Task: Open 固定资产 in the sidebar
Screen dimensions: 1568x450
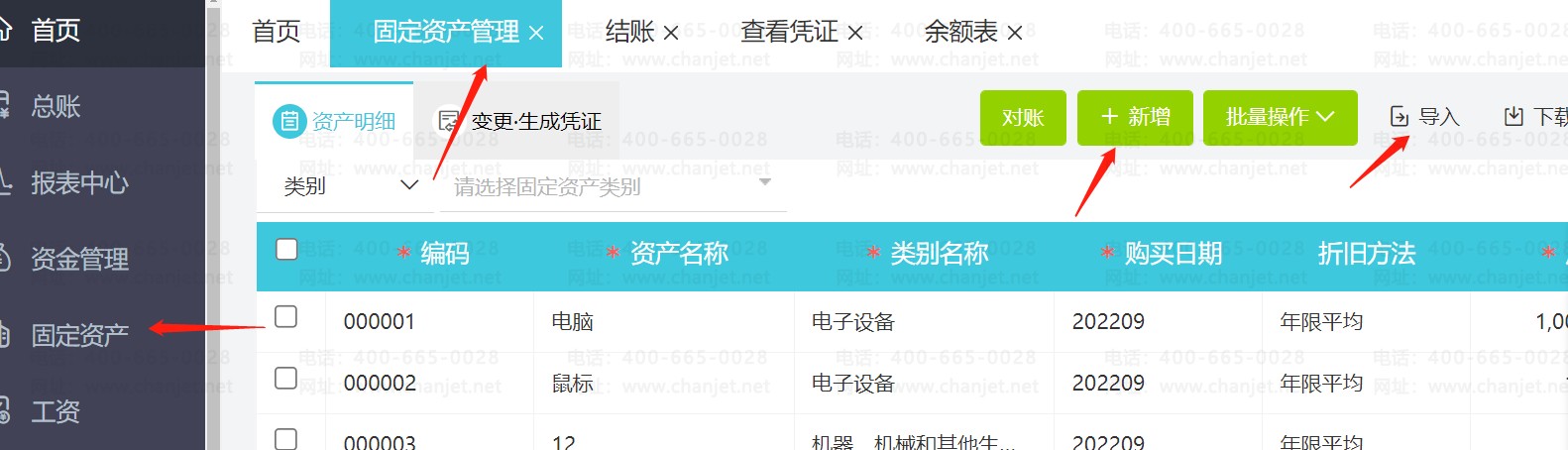Action: [x=79, y=335]
